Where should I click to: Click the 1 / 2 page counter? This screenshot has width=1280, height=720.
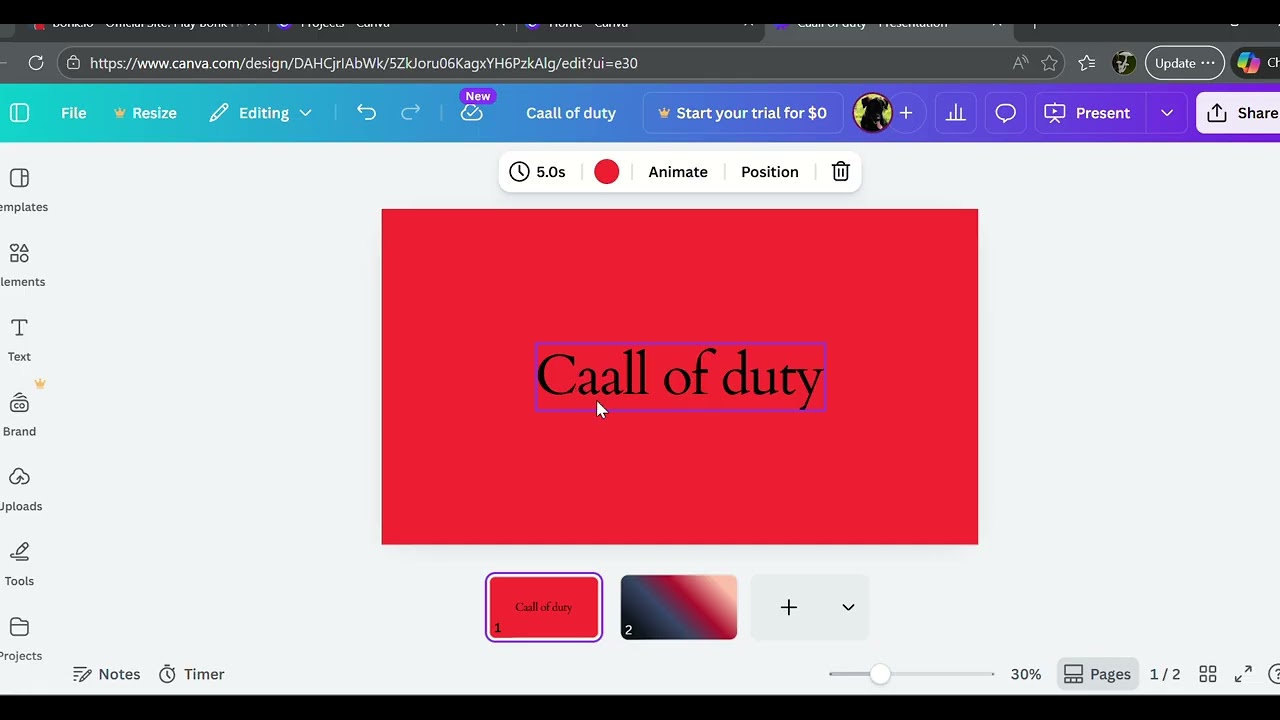point(1165,674)
